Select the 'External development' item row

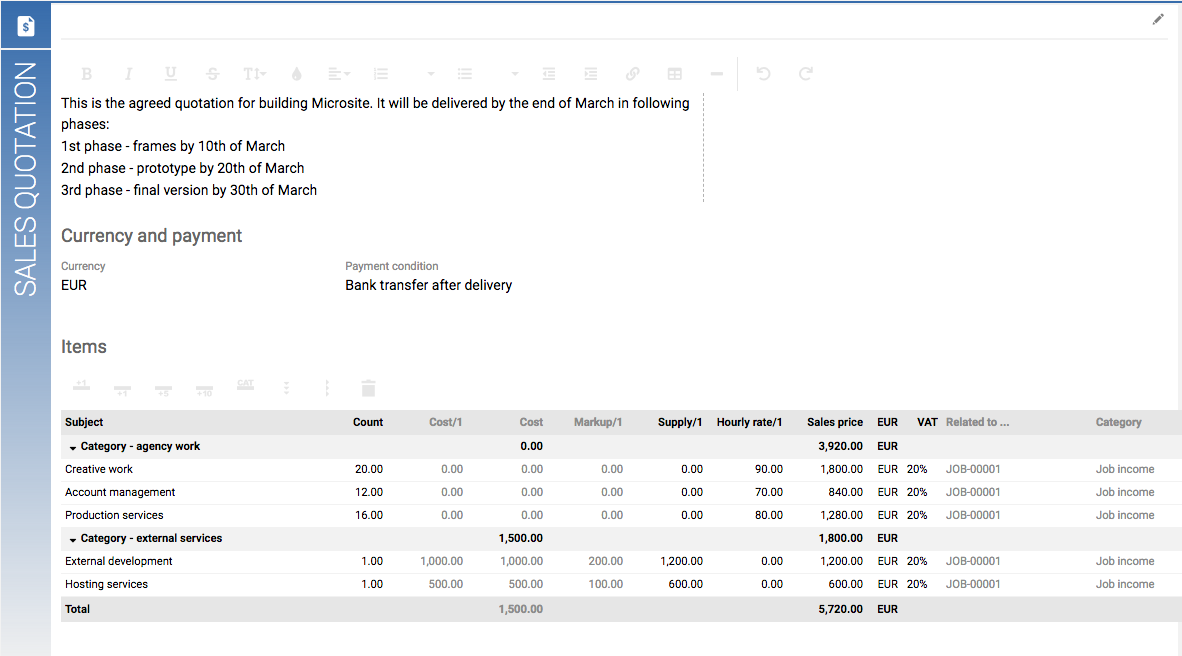[621, 561]
